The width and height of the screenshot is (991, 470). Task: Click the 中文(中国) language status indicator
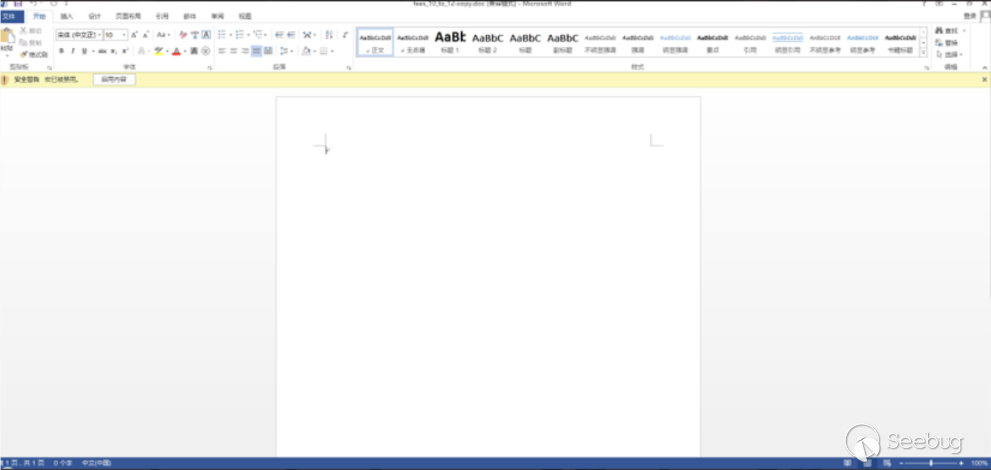pos(96,464)
